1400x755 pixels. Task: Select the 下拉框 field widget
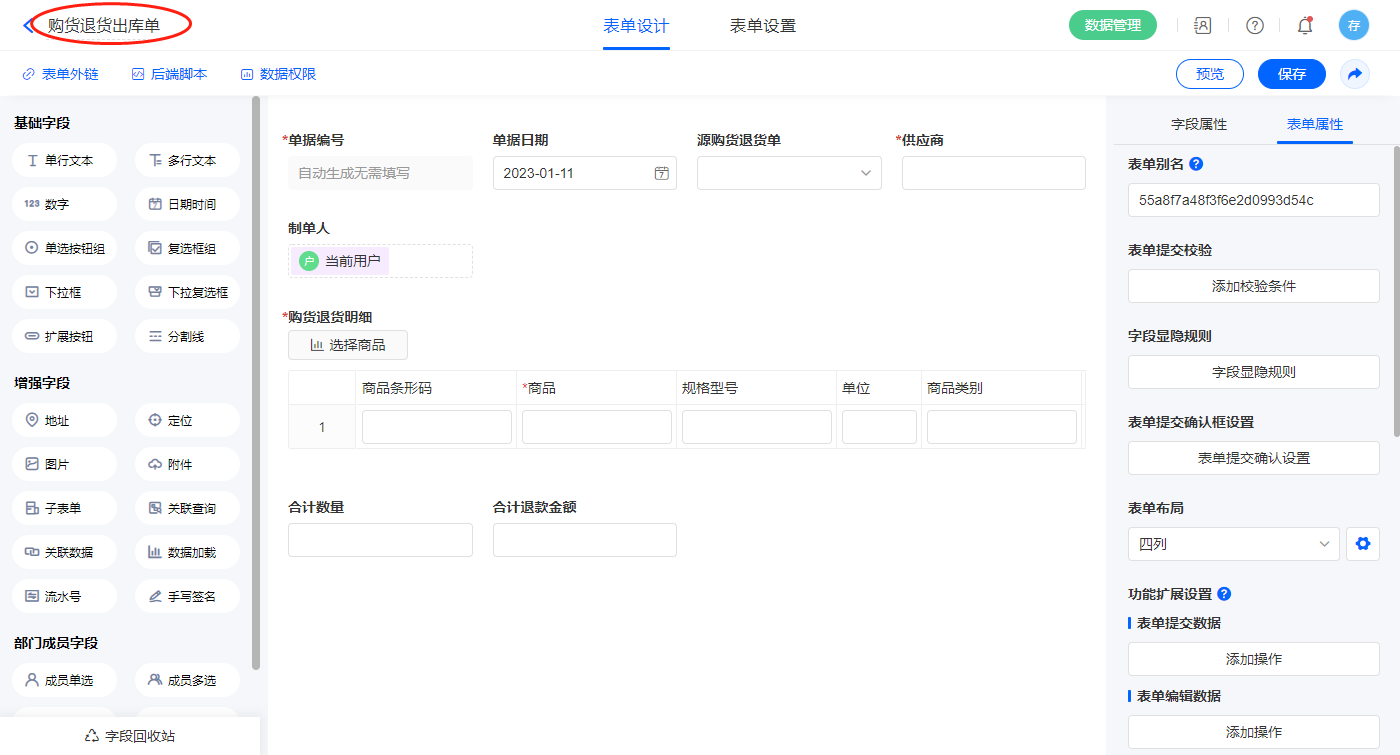[65, 292]
